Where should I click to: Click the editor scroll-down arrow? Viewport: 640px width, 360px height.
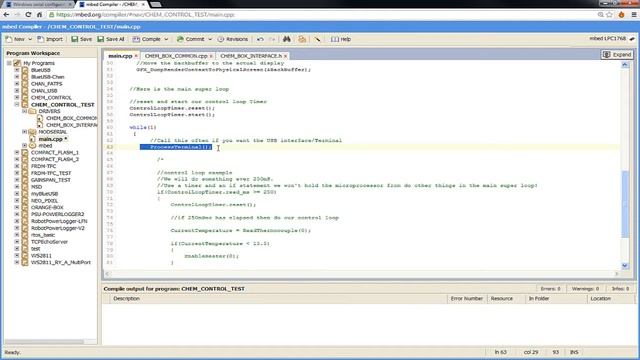[x=625, y=266]
